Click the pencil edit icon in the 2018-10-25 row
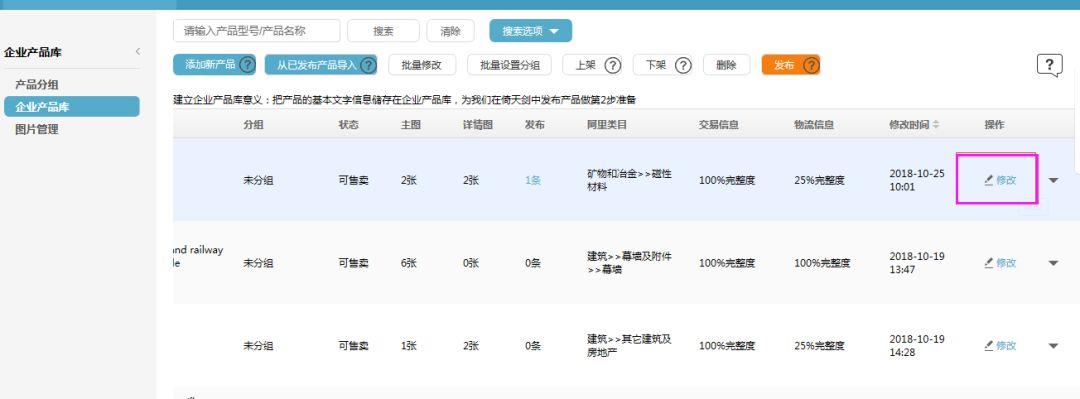 point(988,180)
